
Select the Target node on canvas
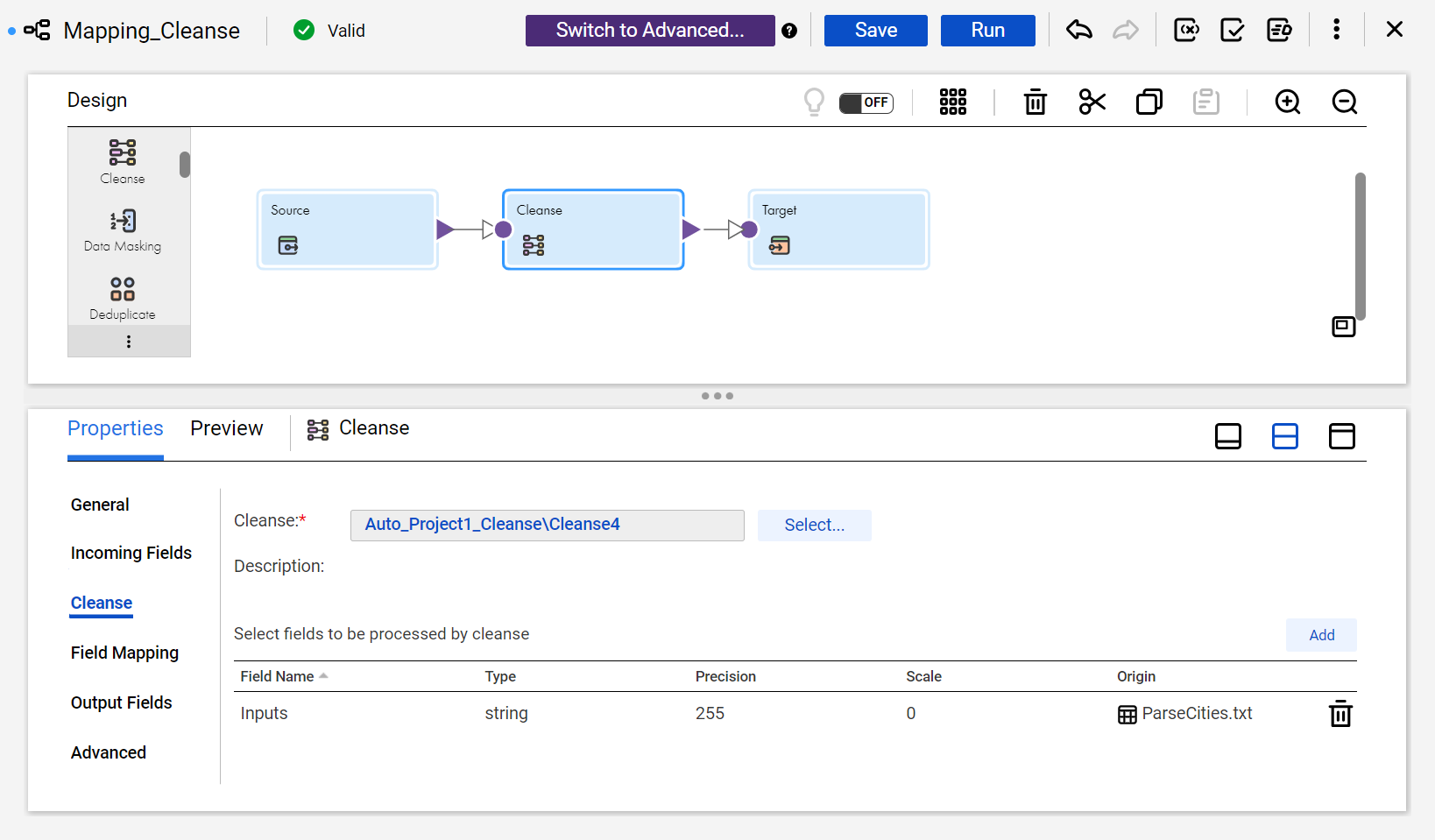tap(838, 229)
